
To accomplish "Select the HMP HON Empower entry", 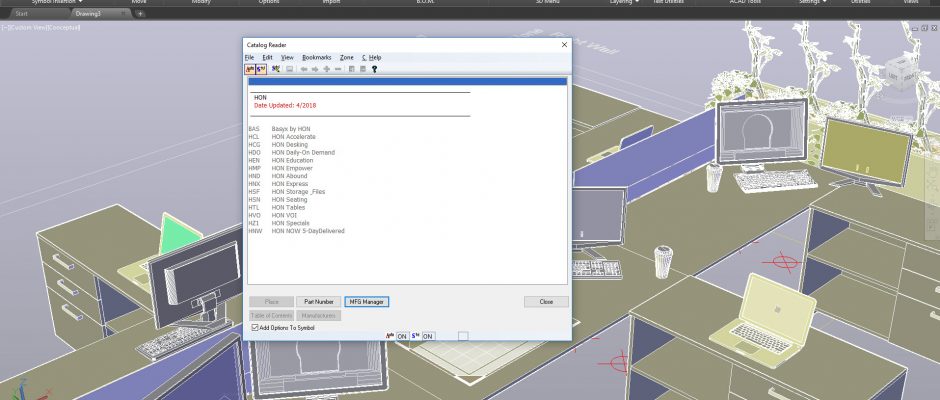I will pyautogui.click(x=281, y=168).
